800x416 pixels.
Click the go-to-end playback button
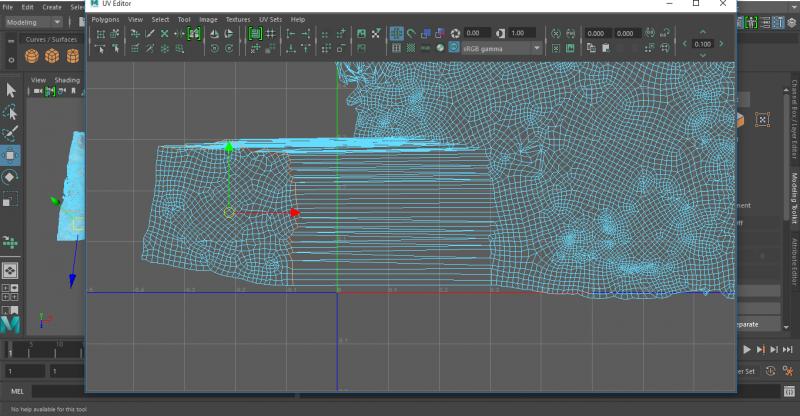(x=788, y=348)
